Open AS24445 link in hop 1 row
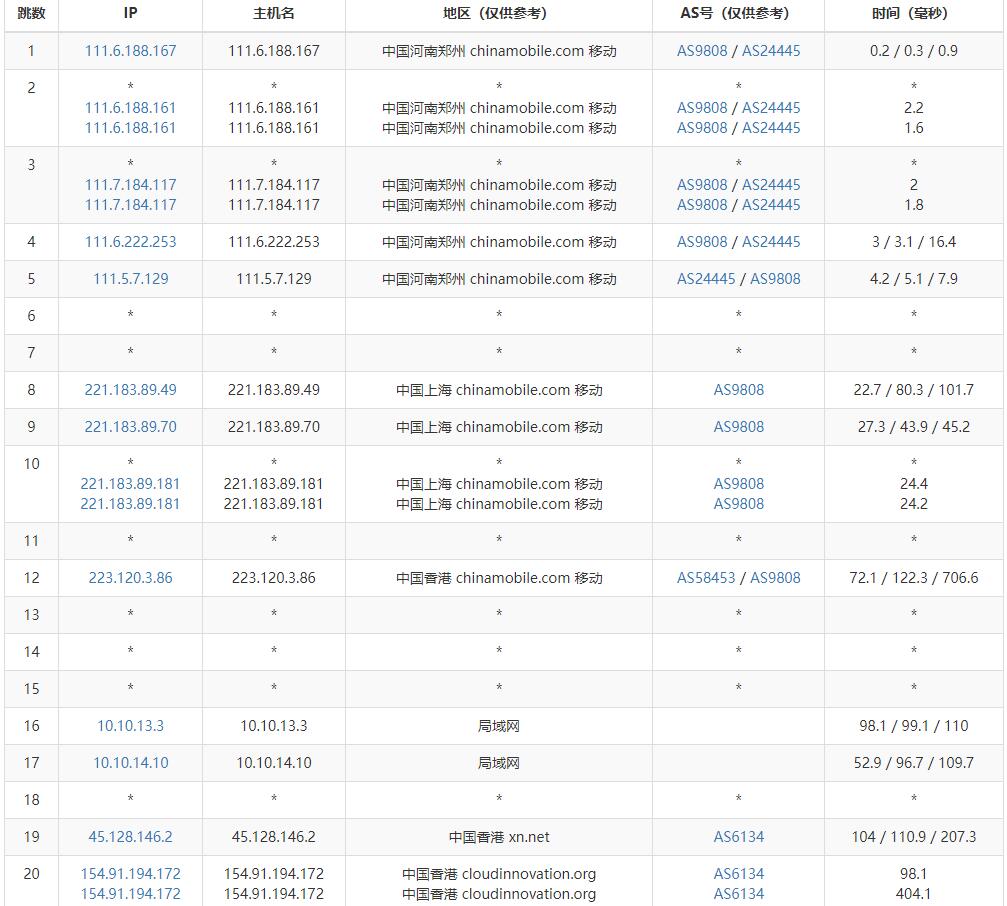 (771, 51)
